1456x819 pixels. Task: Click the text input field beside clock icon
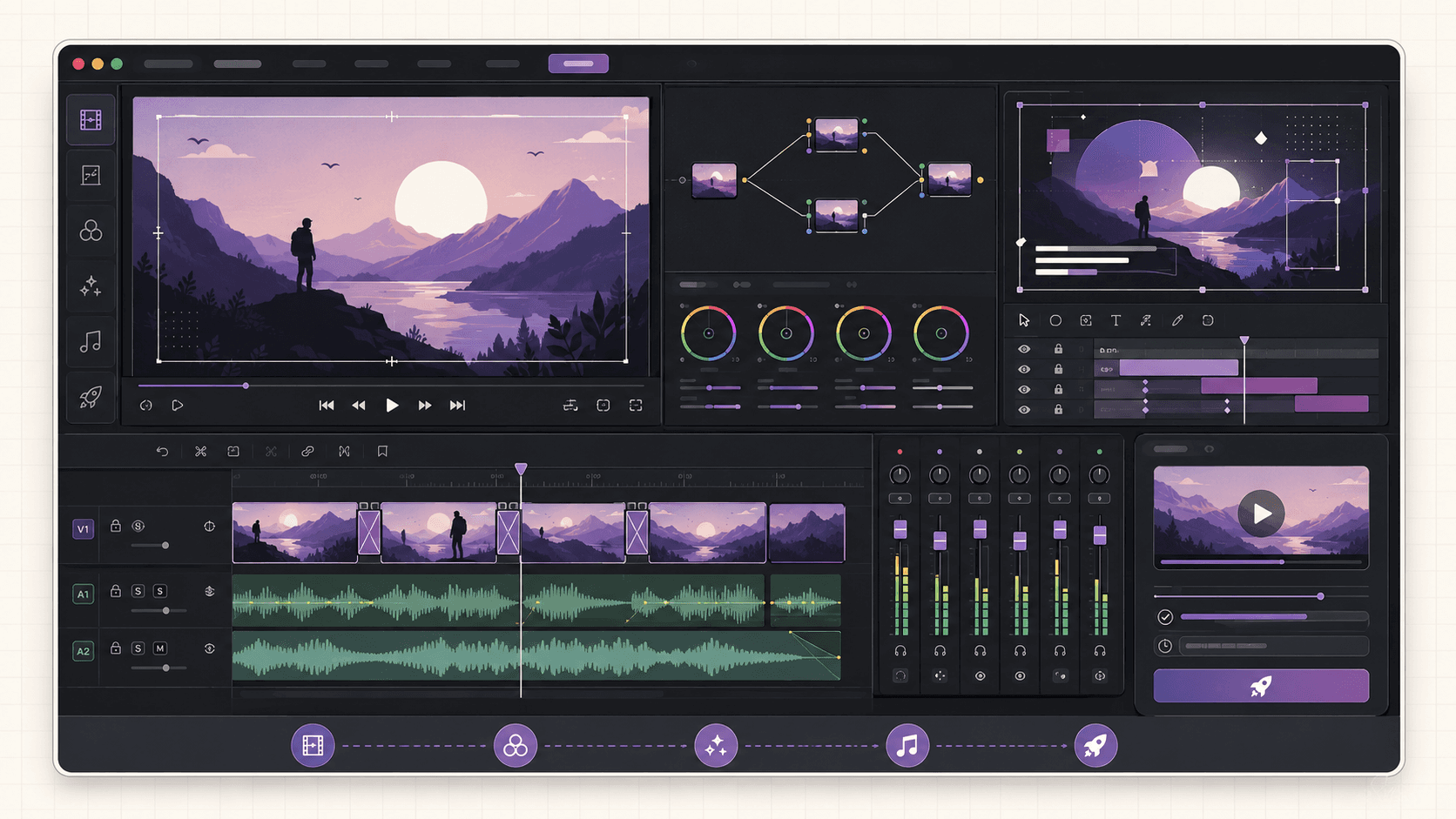[x=1274, y=646]
